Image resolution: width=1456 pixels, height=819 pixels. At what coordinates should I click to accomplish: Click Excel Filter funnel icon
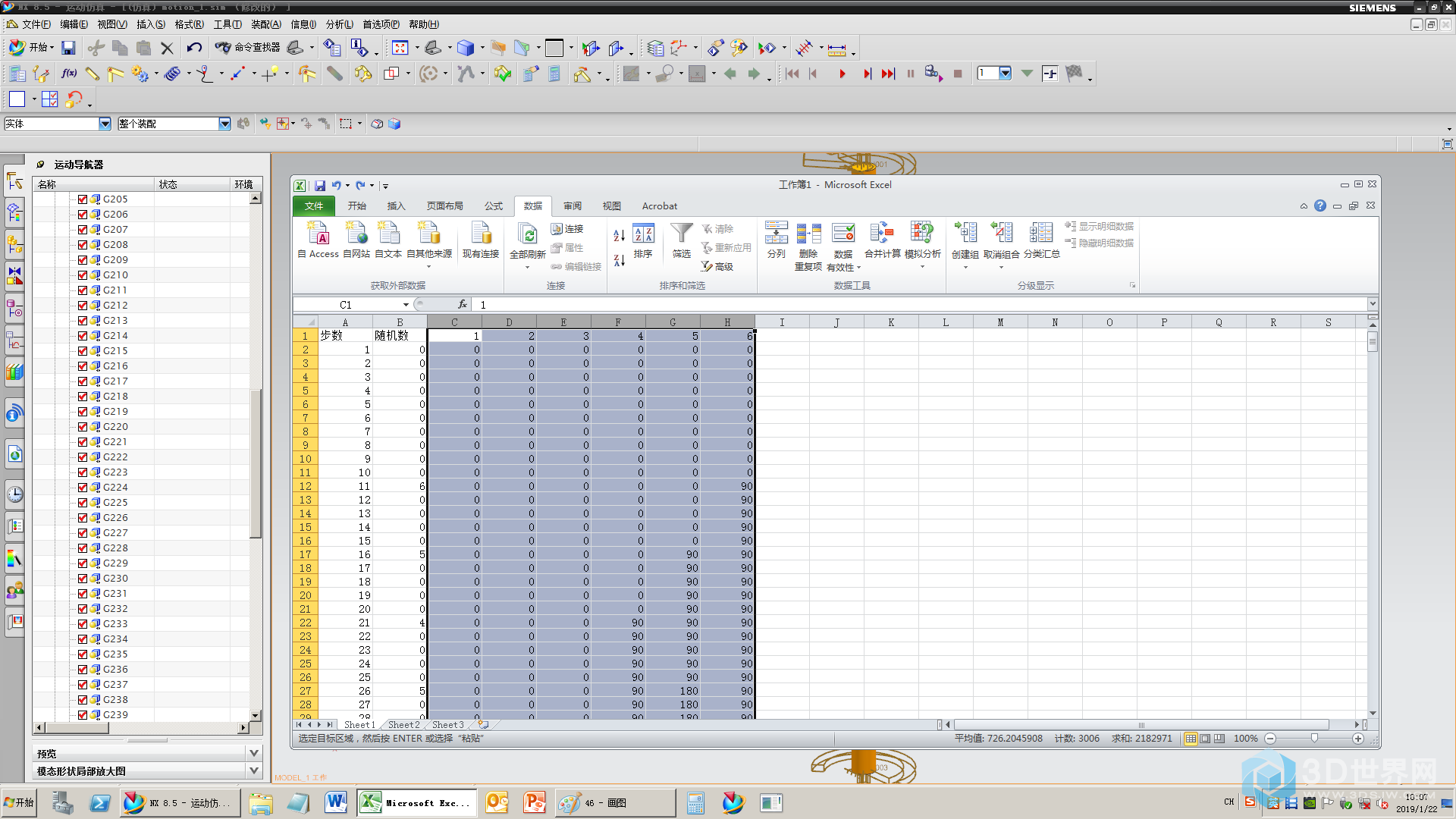(x=682, y=240)
